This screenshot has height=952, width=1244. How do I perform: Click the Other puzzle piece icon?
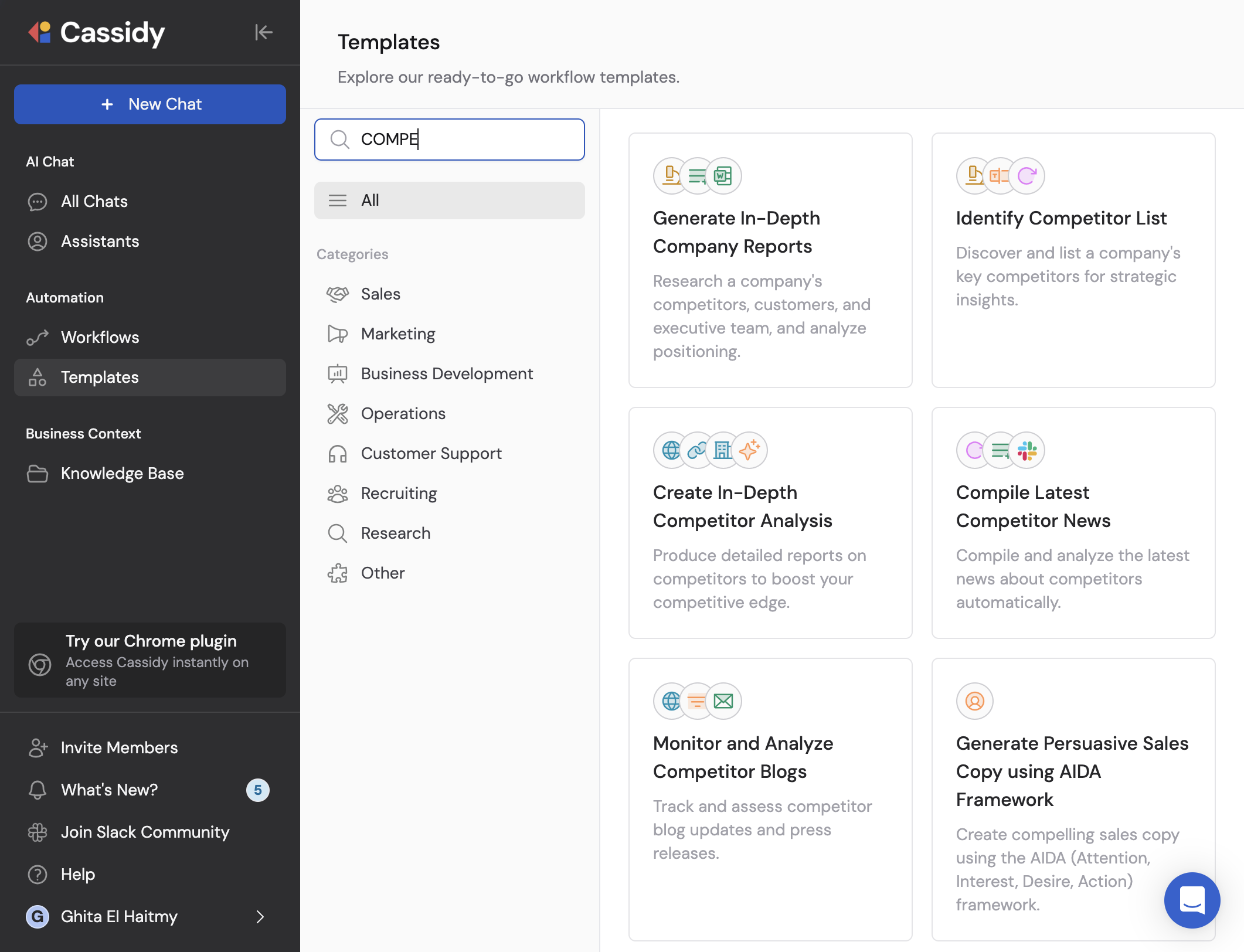click(x=338, y=573)
